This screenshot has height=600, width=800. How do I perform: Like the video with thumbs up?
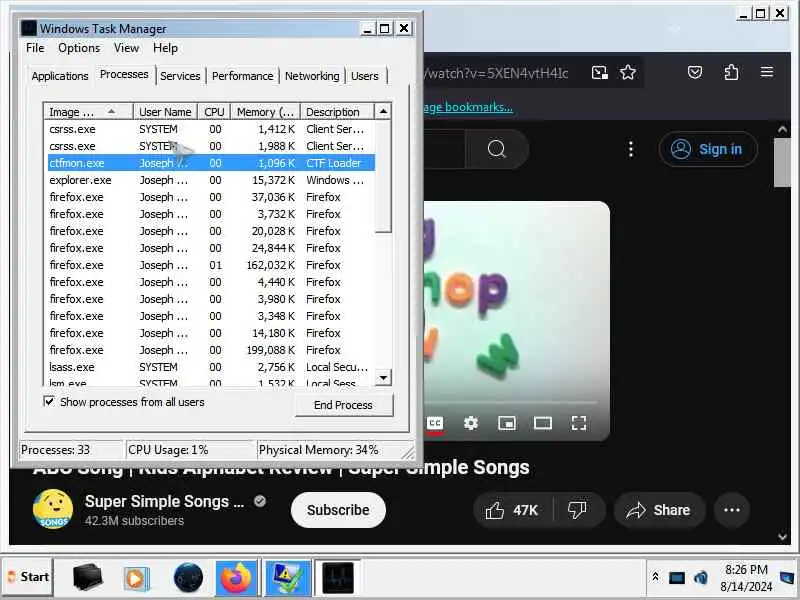click(513, 510)
